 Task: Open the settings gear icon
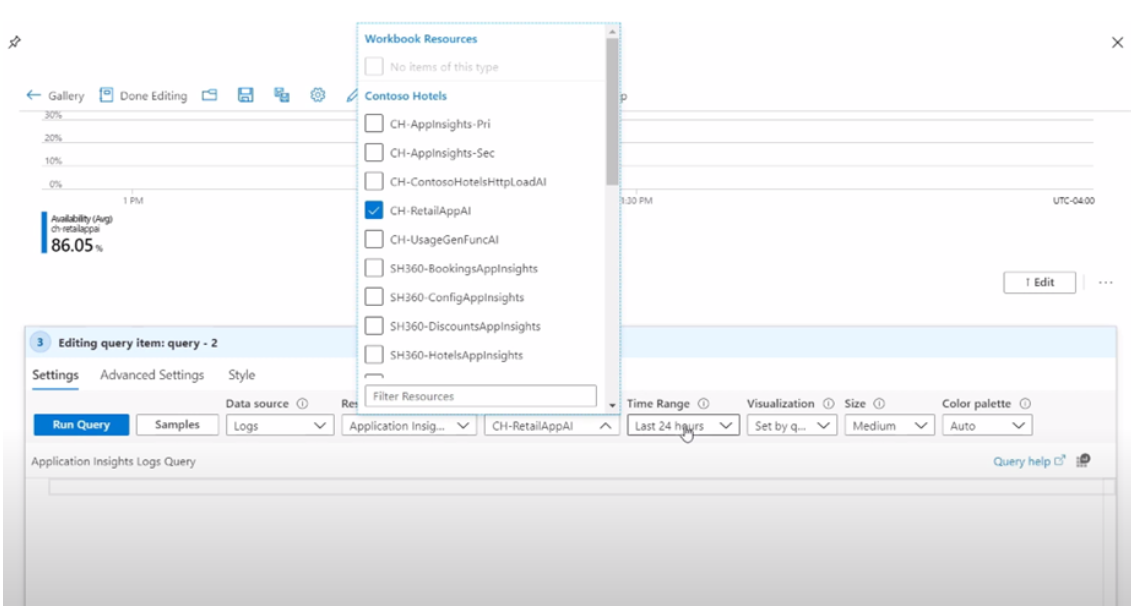point(317,95)
